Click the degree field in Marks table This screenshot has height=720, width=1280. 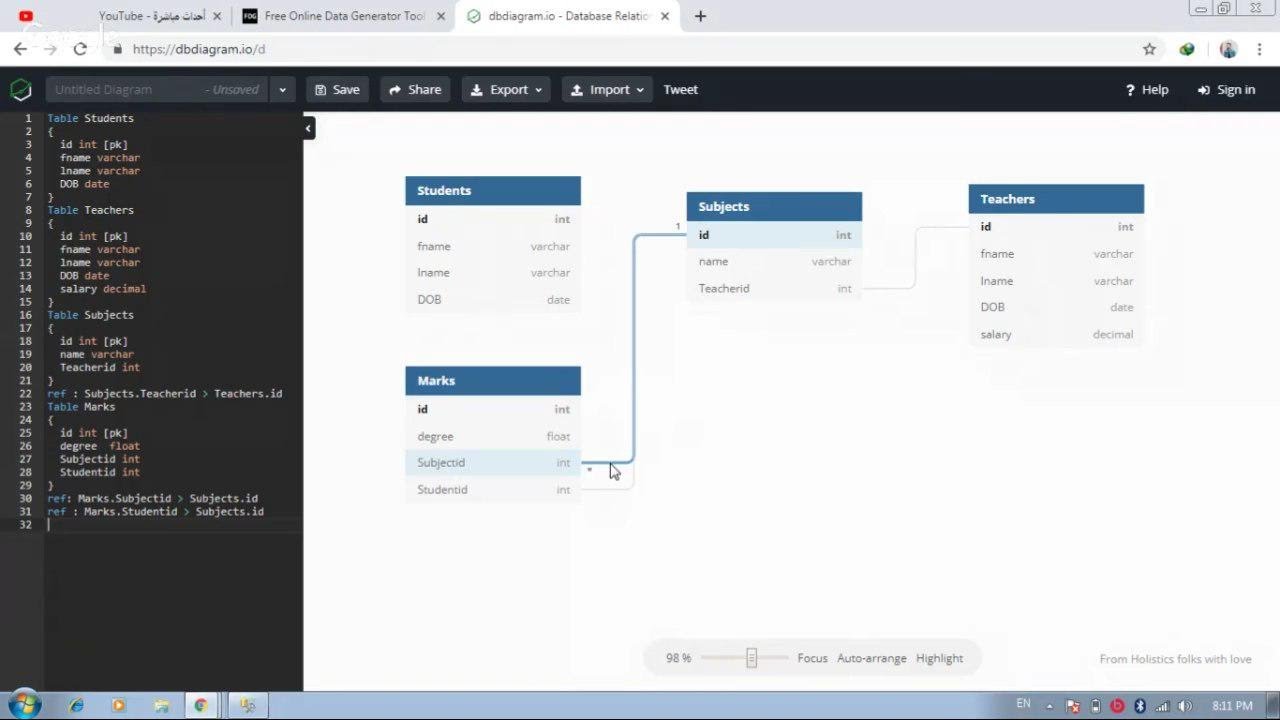pos(493,436)
